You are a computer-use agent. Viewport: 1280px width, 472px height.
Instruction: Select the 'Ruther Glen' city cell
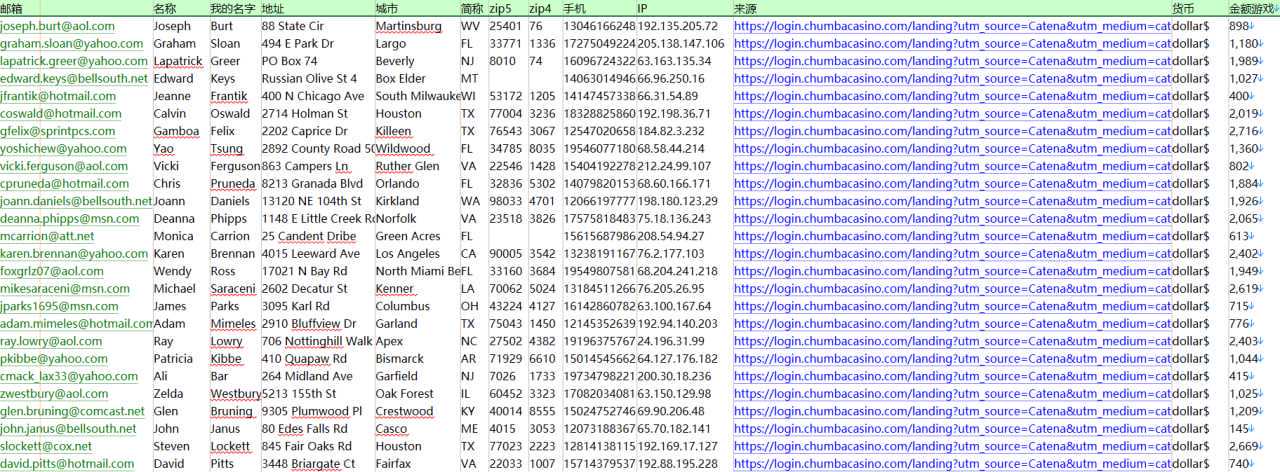click(x=407, y=166)
